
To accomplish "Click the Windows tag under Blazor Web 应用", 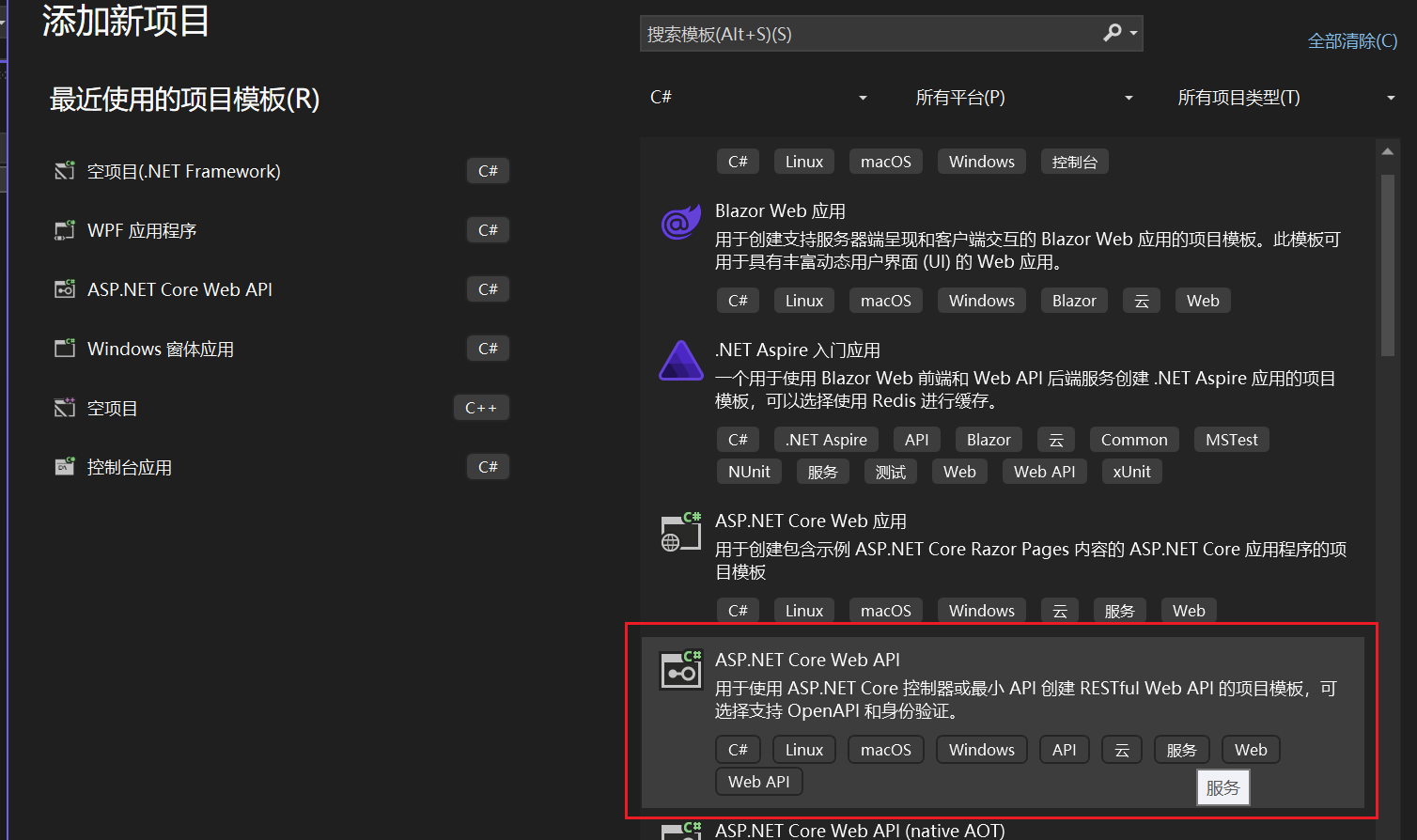I will click(x=981, y=301).
